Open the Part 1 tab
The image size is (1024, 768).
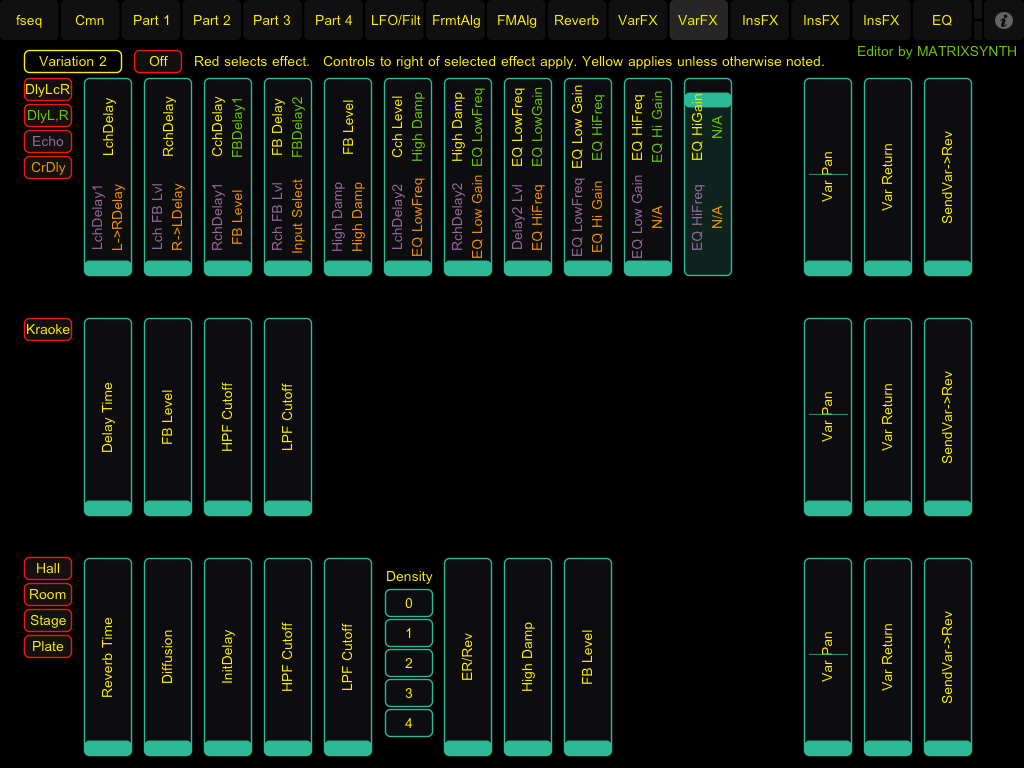pos(151,20)
